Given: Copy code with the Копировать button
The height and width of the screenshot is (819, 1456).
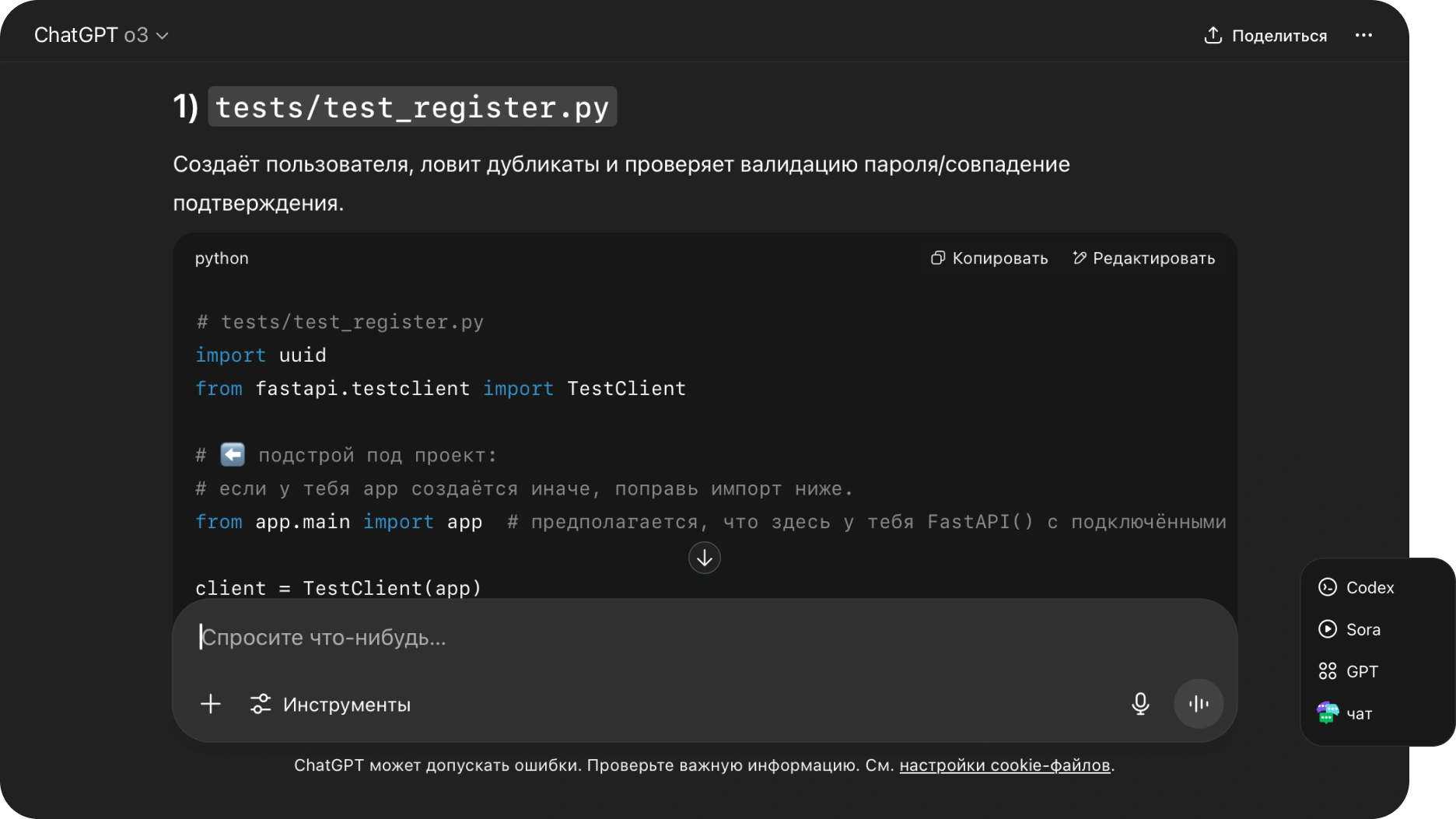Looking at the screenshot, I should pyautogui.click(x=989, y=258).
